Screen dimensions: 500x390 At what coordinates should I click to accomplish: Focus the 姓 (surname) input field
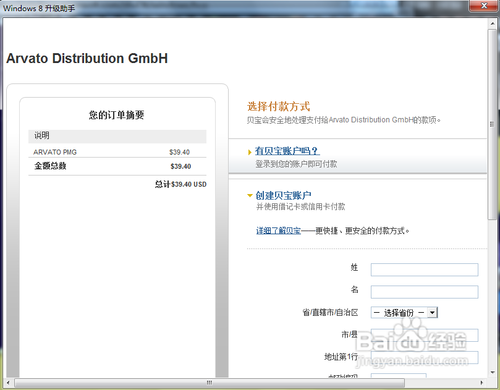coord(424,270)
